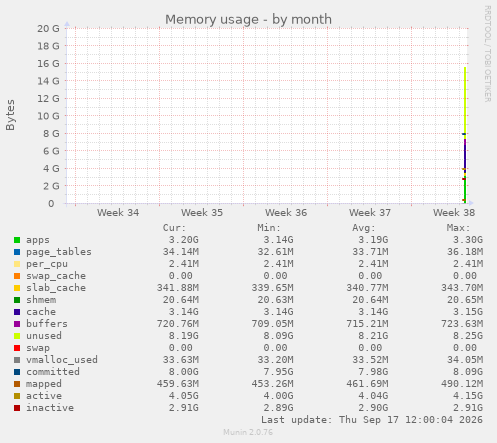Viewport: 497px width, 443px height.
Task: Click the red swap legend swatch
Action: click(17, 348)
